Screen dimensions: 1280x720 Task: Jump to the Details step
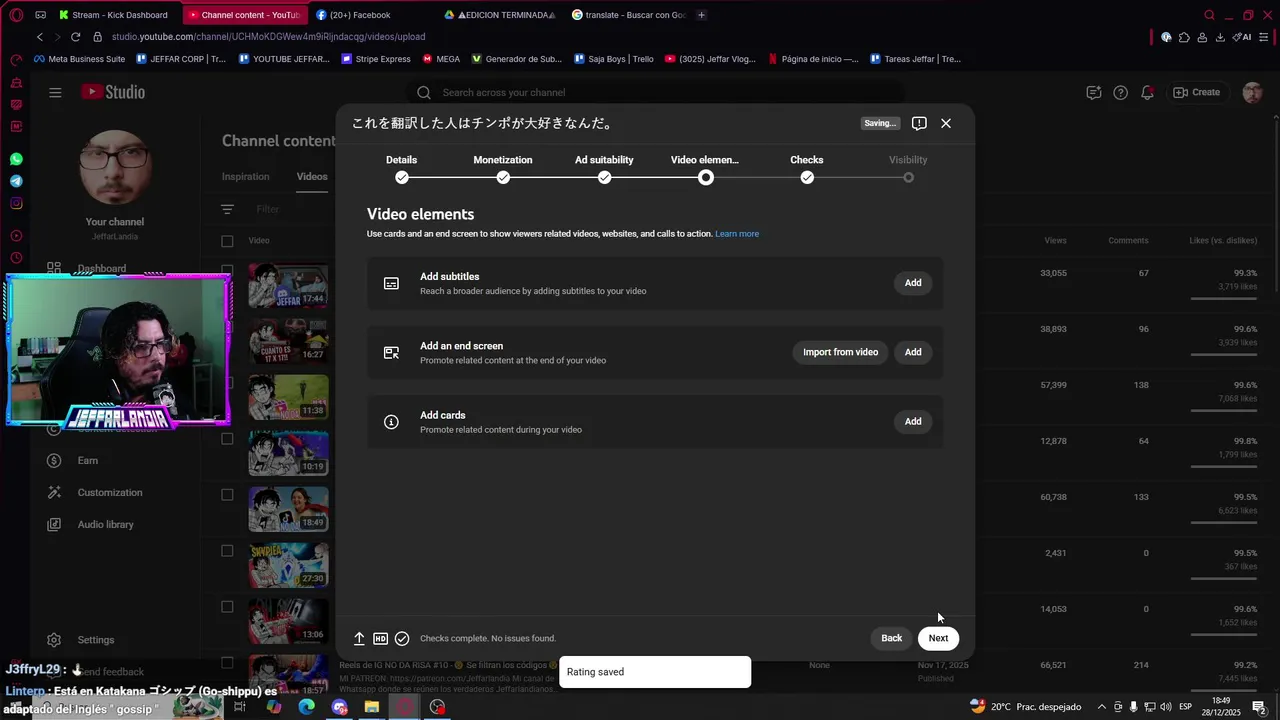tap(402, 168)
